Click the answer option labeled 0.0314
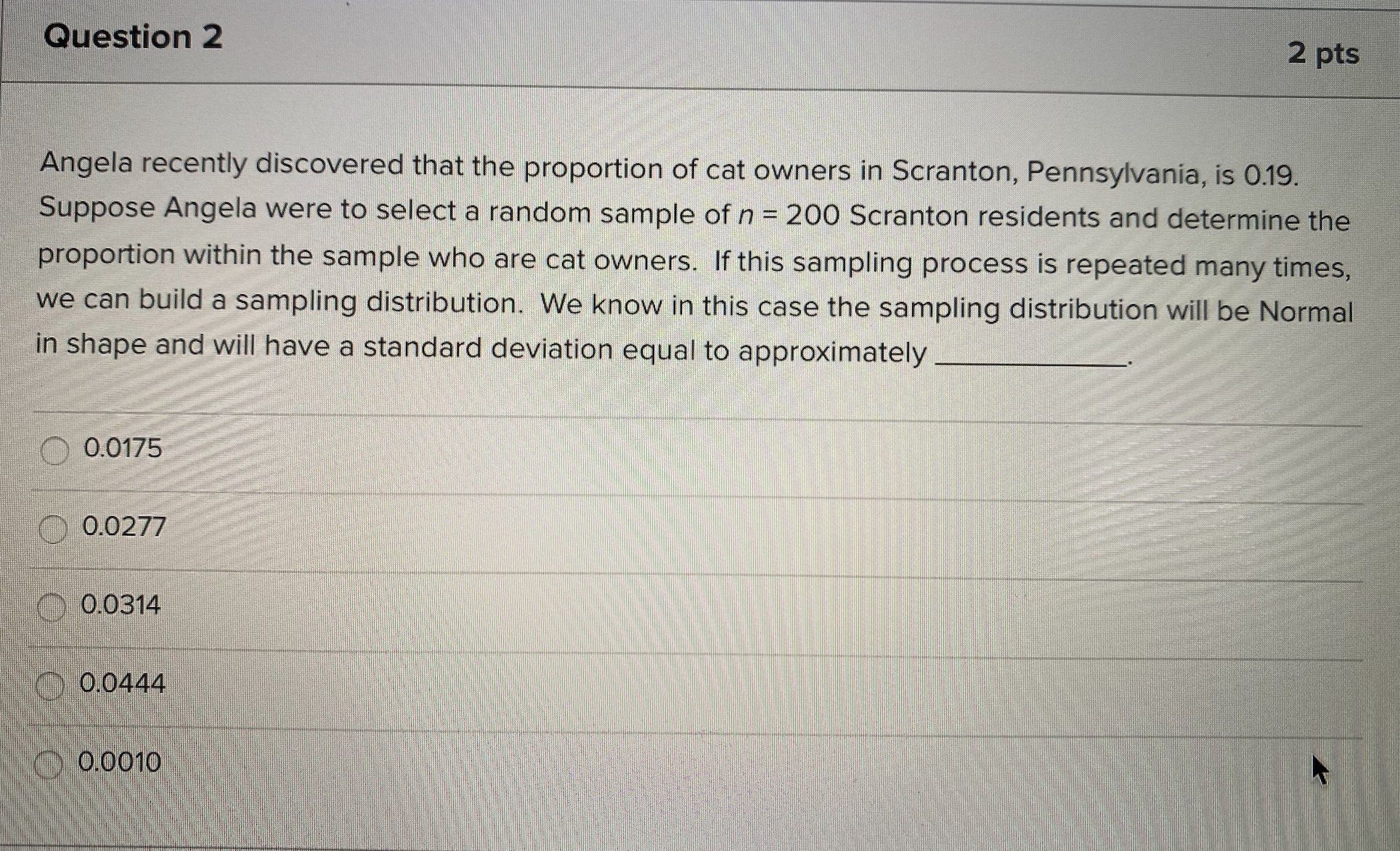Viewport: 1400px width, 851px height. (122, 605)
